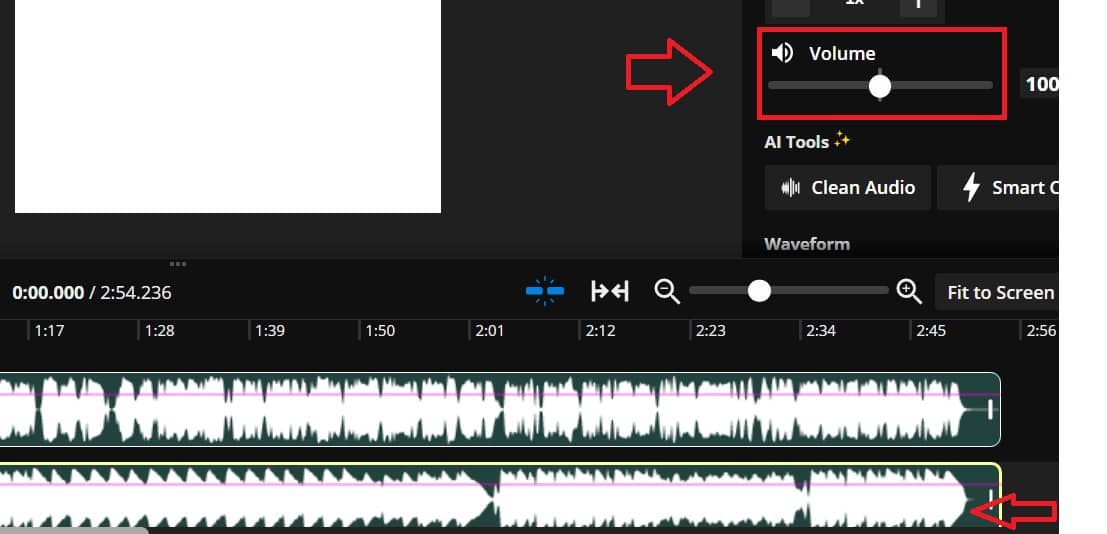Click the upper clip's right trim handle
Screen dimensions: 1107x534
click(991, 409)
